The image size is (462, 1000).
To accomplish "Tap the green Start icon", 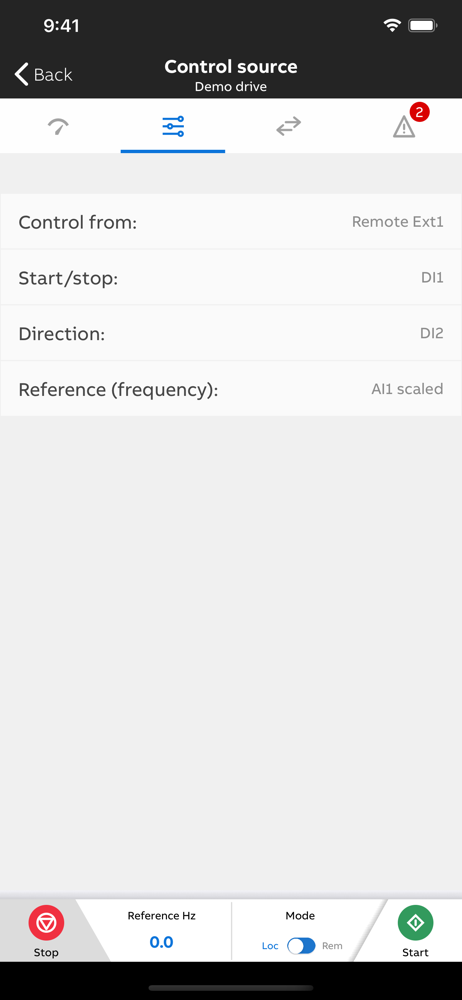I will [x=415, y=923].
